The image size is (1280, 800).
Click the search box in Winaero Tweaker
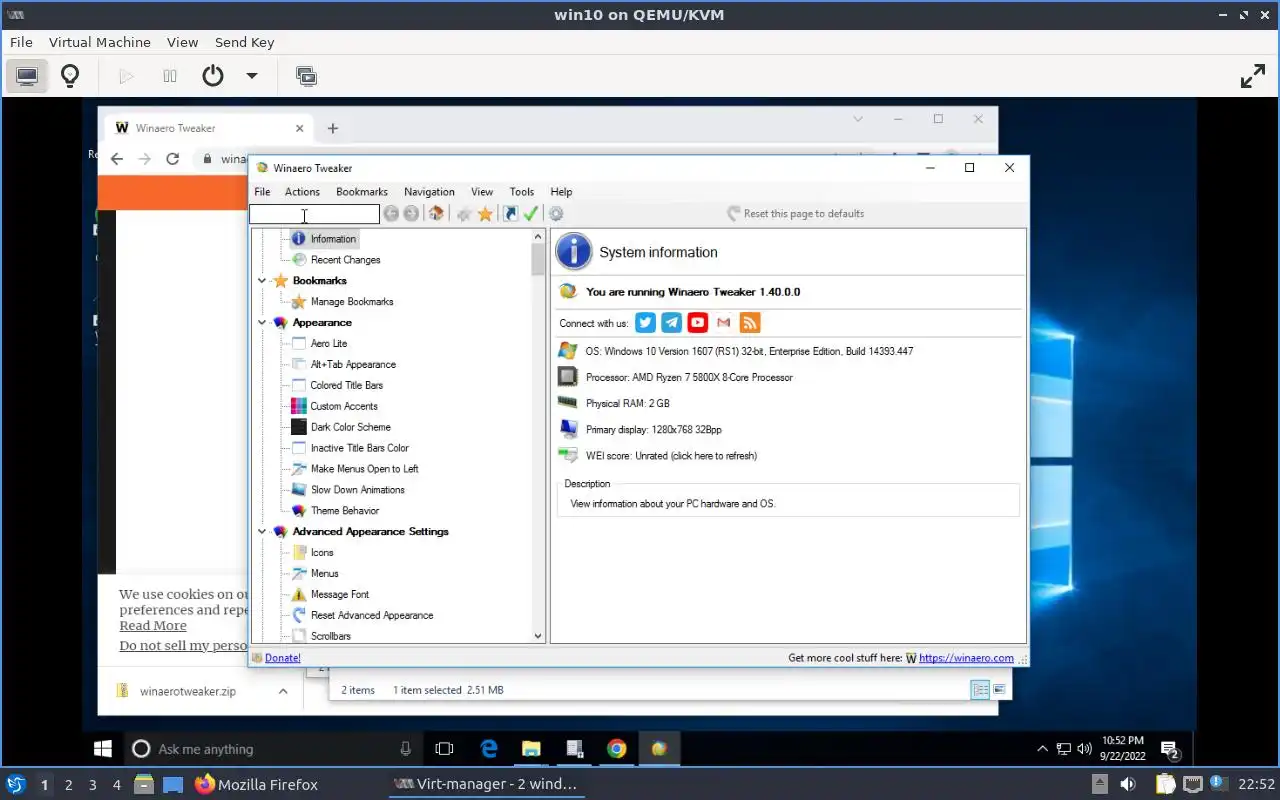click(314, 214)
